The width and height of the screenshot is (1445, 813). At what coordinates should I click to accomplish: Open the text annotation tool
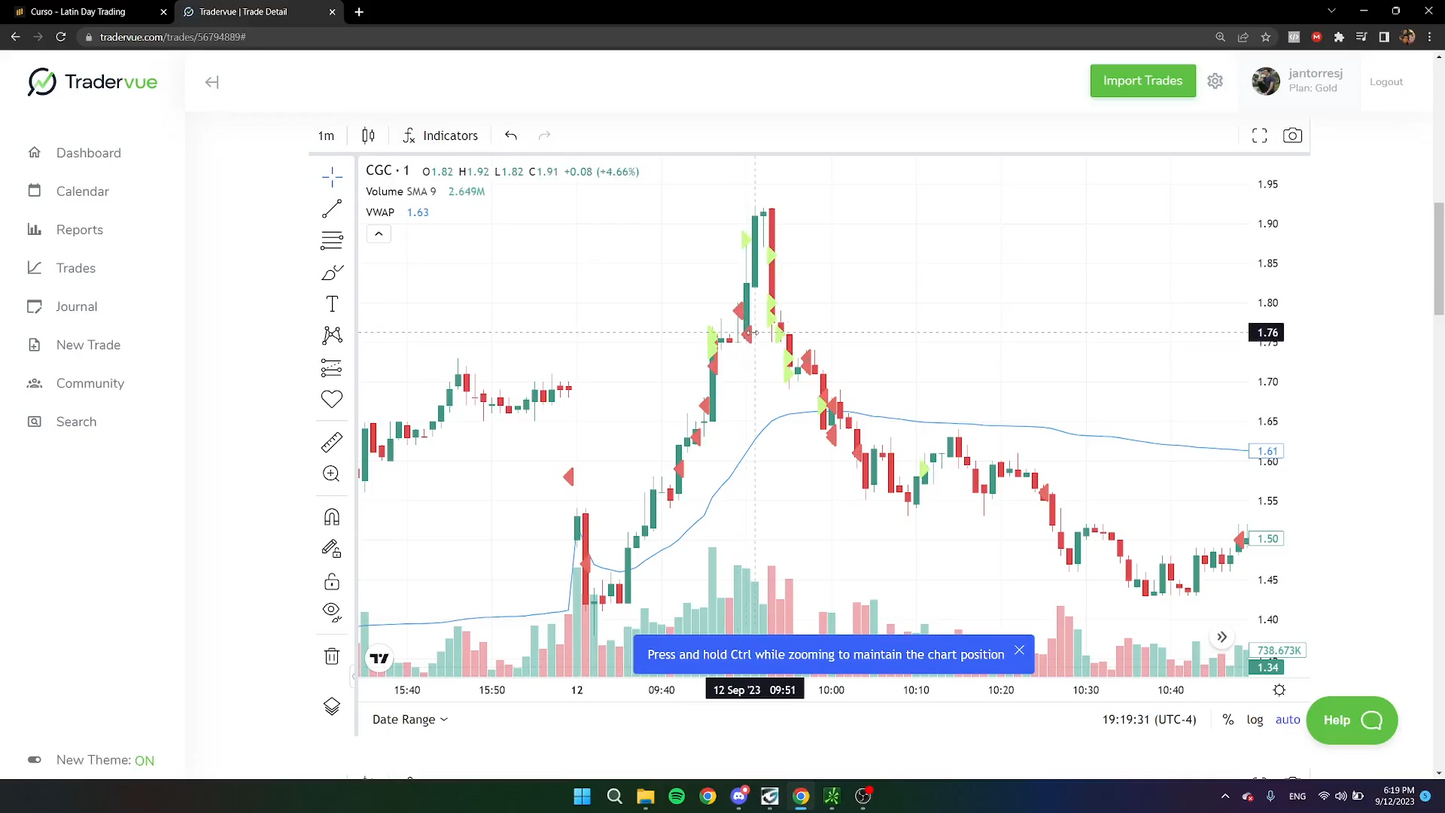(x=332, y=305)
